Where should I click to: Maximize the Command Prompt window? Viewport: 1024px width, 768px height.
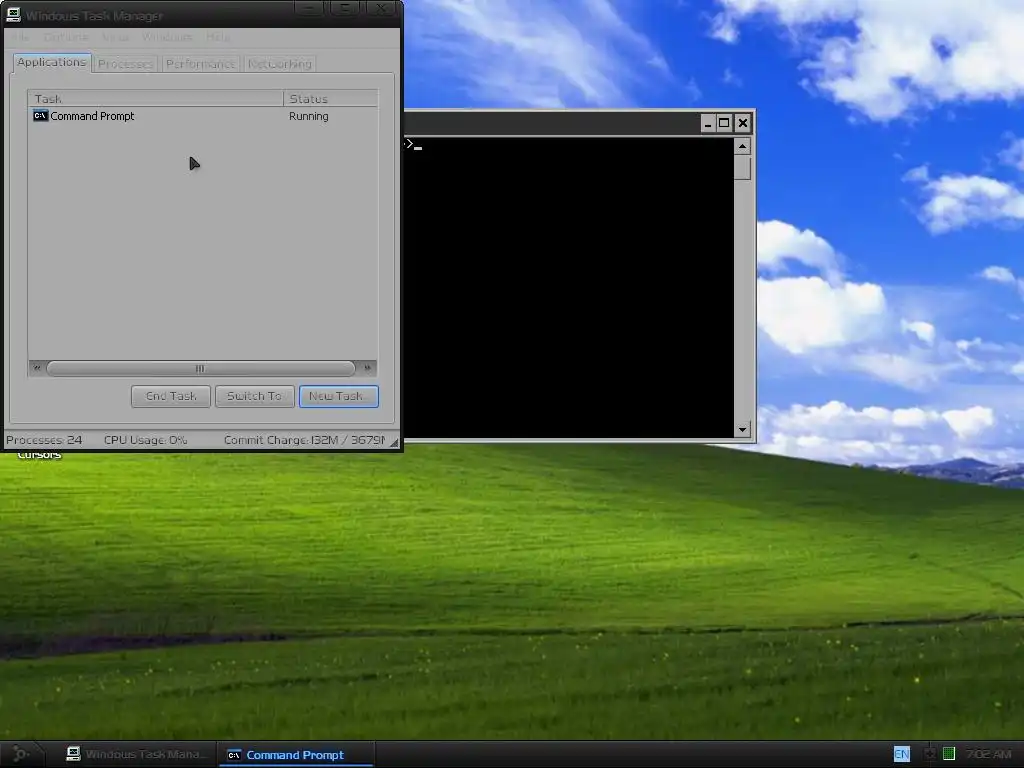pos(724,123)
